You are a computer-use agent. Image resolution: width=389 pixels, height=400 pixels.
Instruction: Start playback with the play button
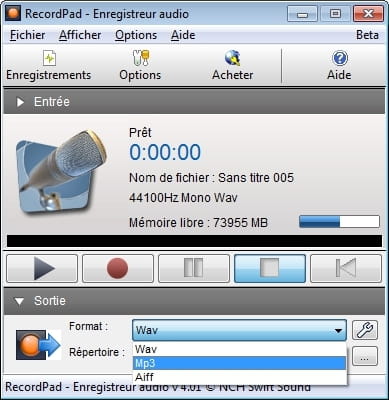(x=42, y=268)
